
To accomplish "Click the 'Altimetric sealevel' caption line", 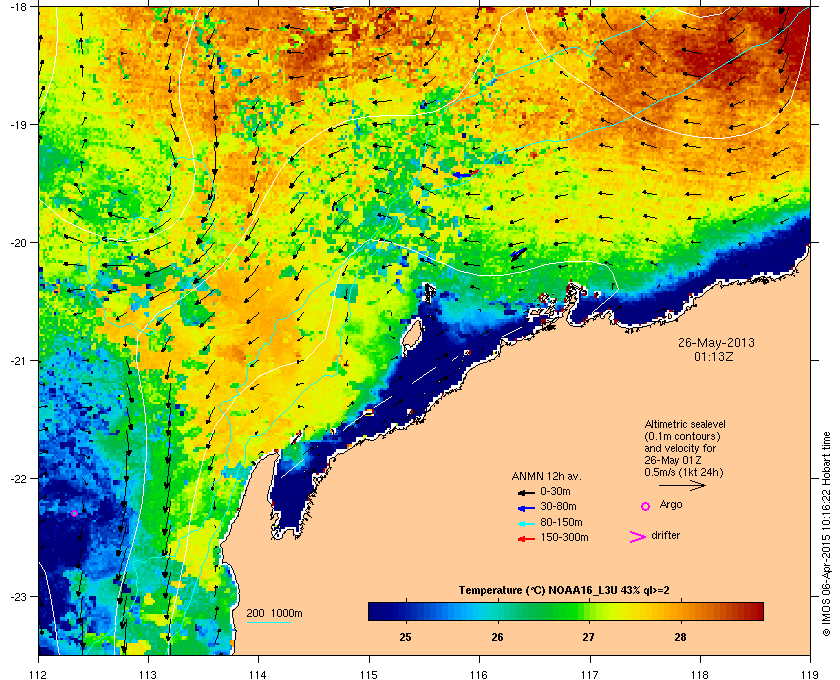I will [685, 424].
